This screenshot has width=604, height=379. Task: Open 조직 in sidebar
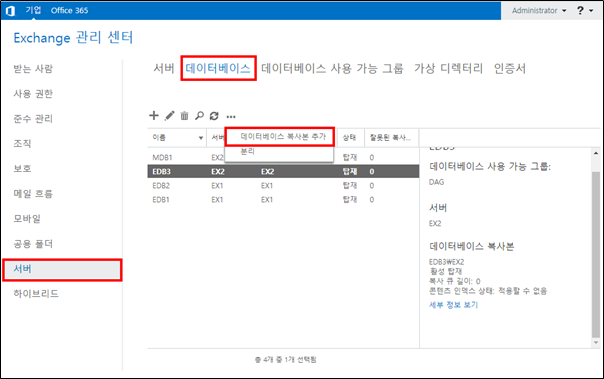[x=22, y=144]
